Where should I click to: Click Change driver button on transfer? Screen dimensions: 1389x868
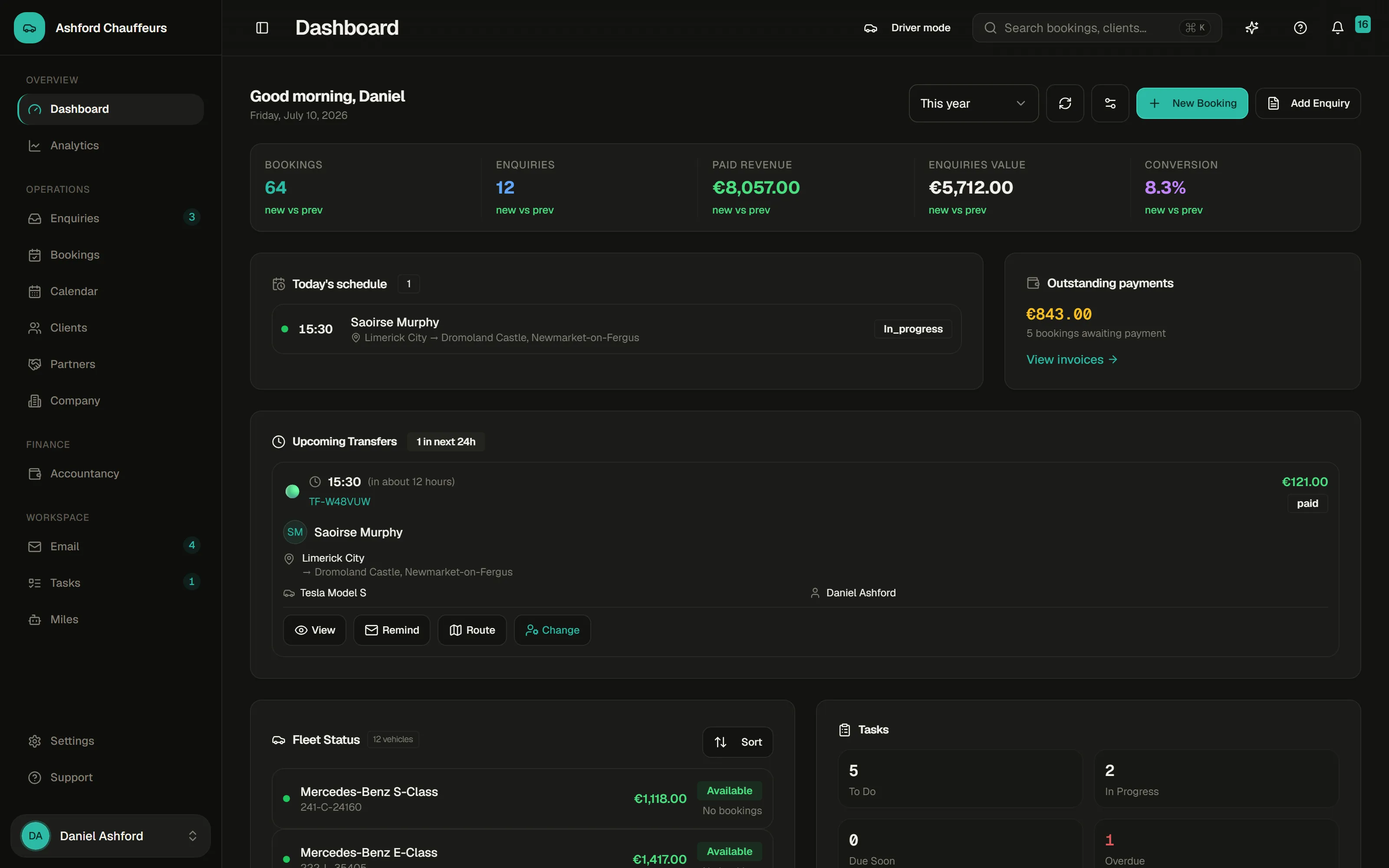pos(552,630)
